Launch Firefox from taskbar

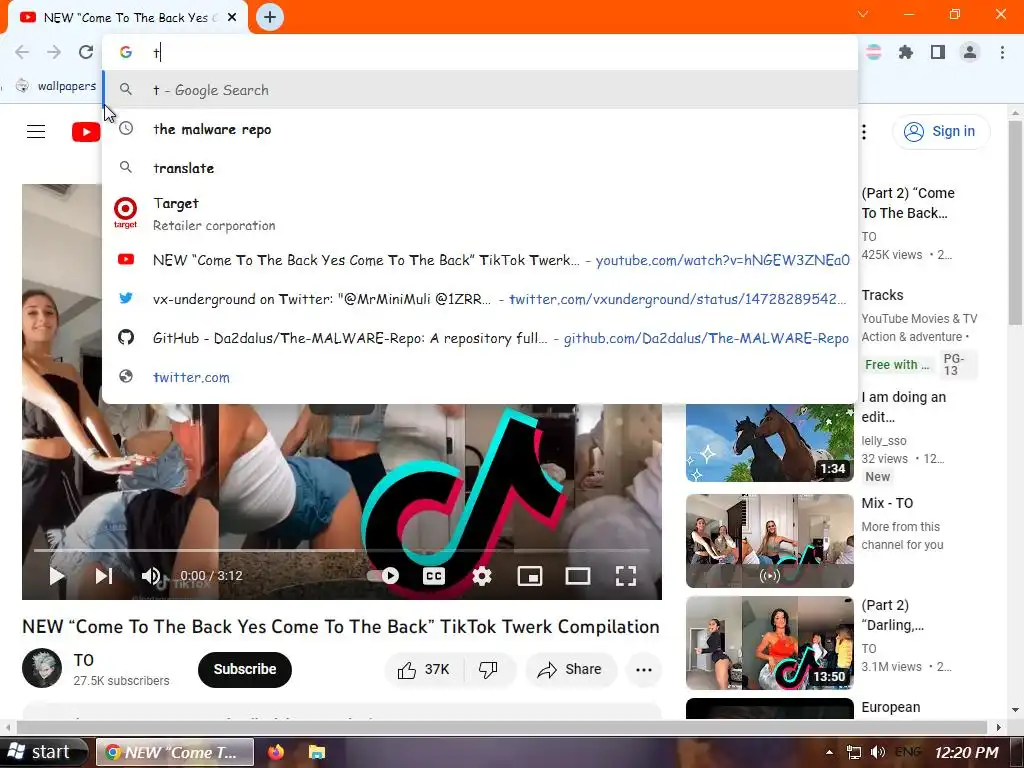[276, 752]
